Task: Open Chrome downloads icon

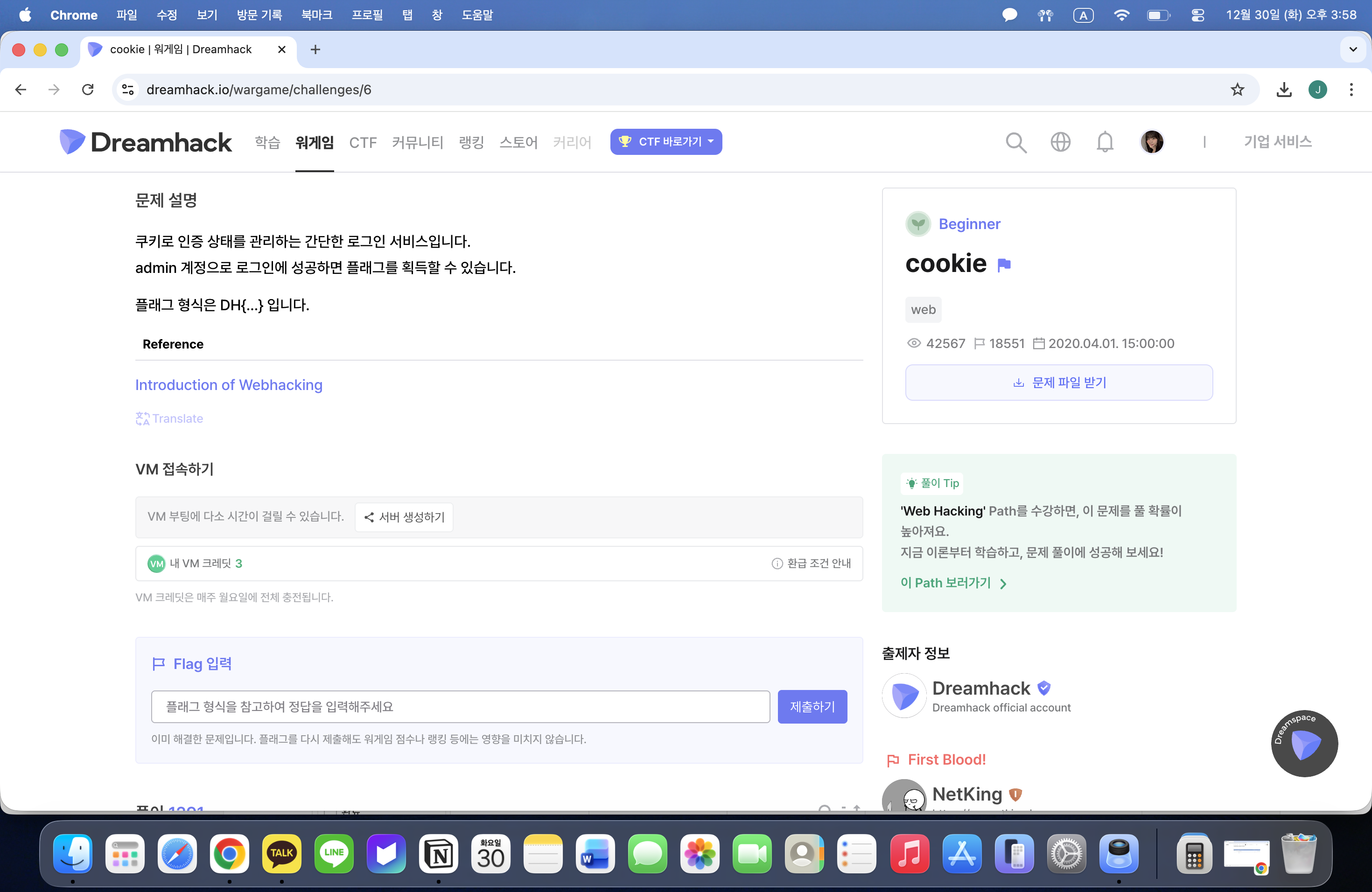Action: 1284,90
